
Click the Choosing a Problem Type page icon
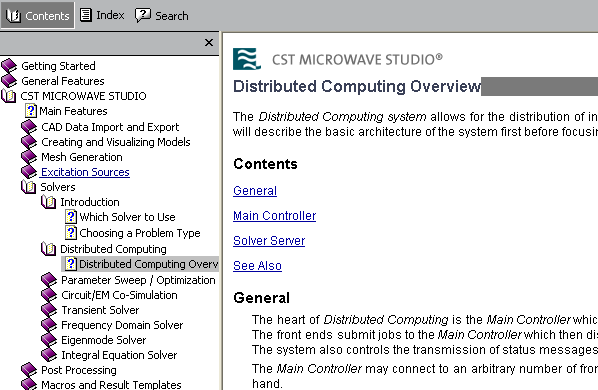pos(71,233)
